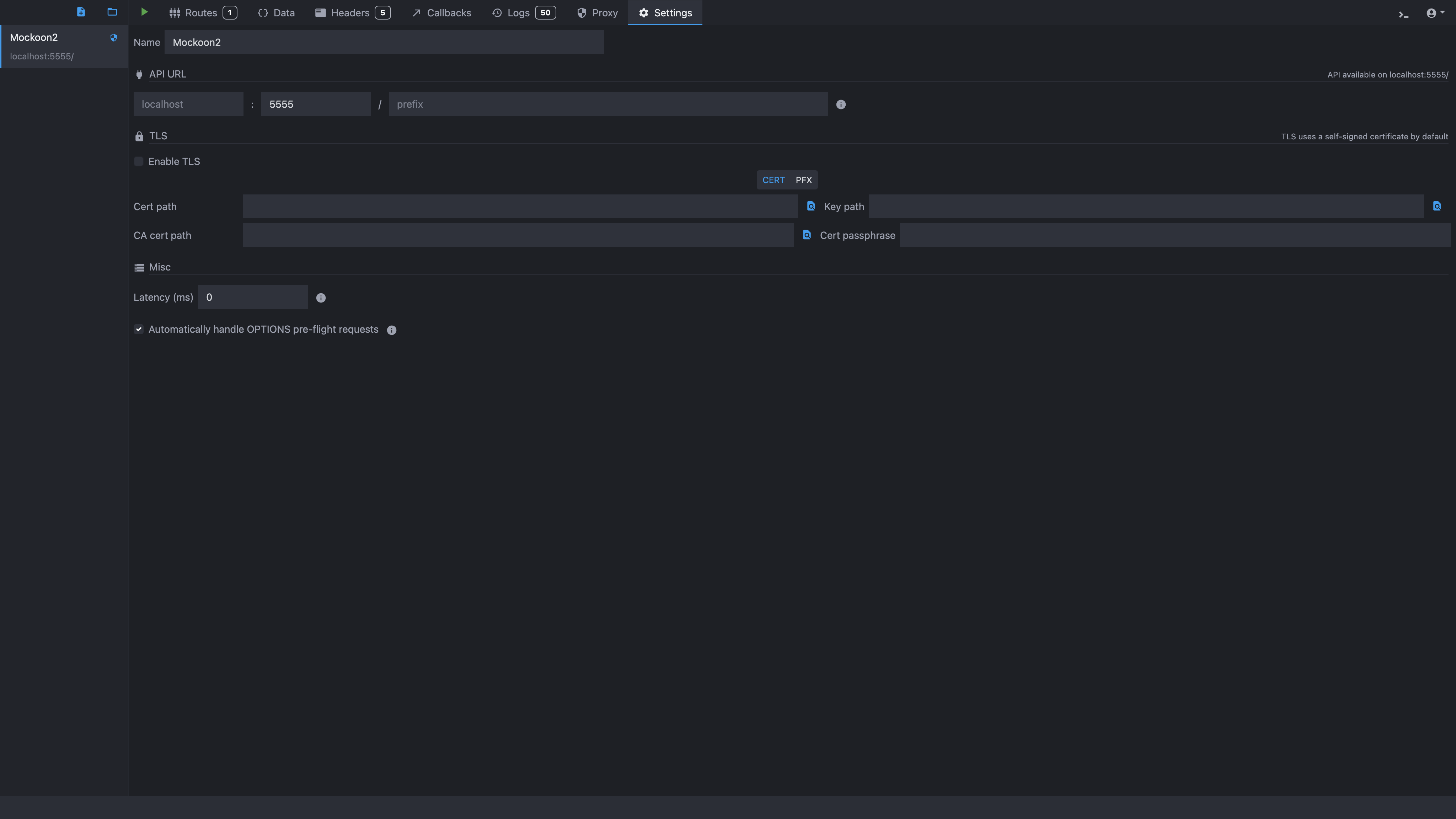Click the info icon next to the prefix field
The image size is (1456, 819).
840,105
